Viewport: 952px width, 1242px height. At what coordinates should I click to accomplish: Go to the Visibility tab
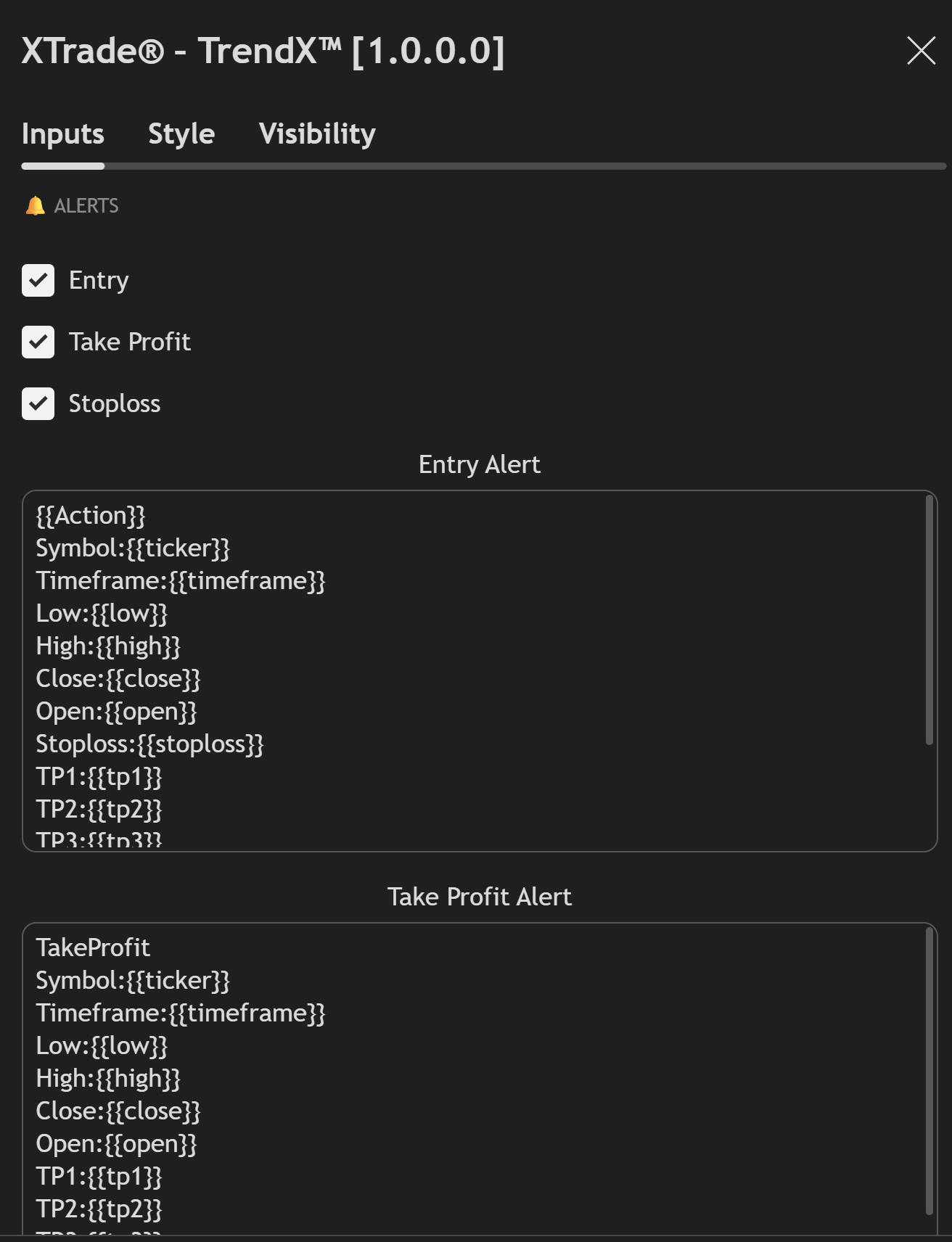tap(317, 134)
